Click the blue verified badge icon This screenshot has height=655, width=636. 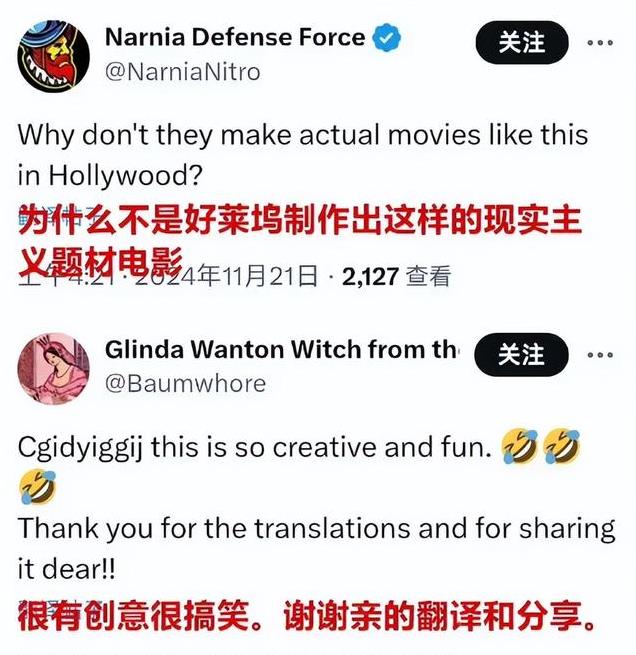click(387, 38)
